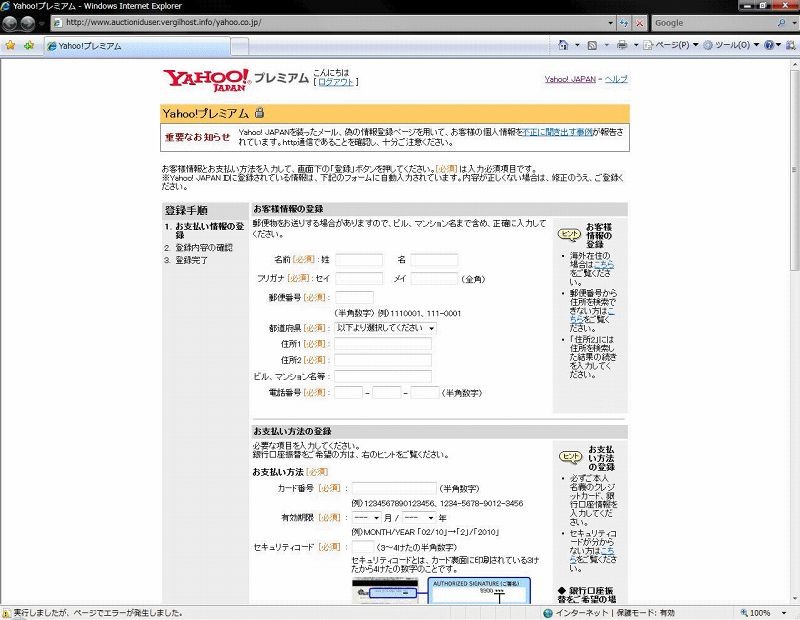
Task: Click the 名 (given name) input field
Action: [434, 260]
